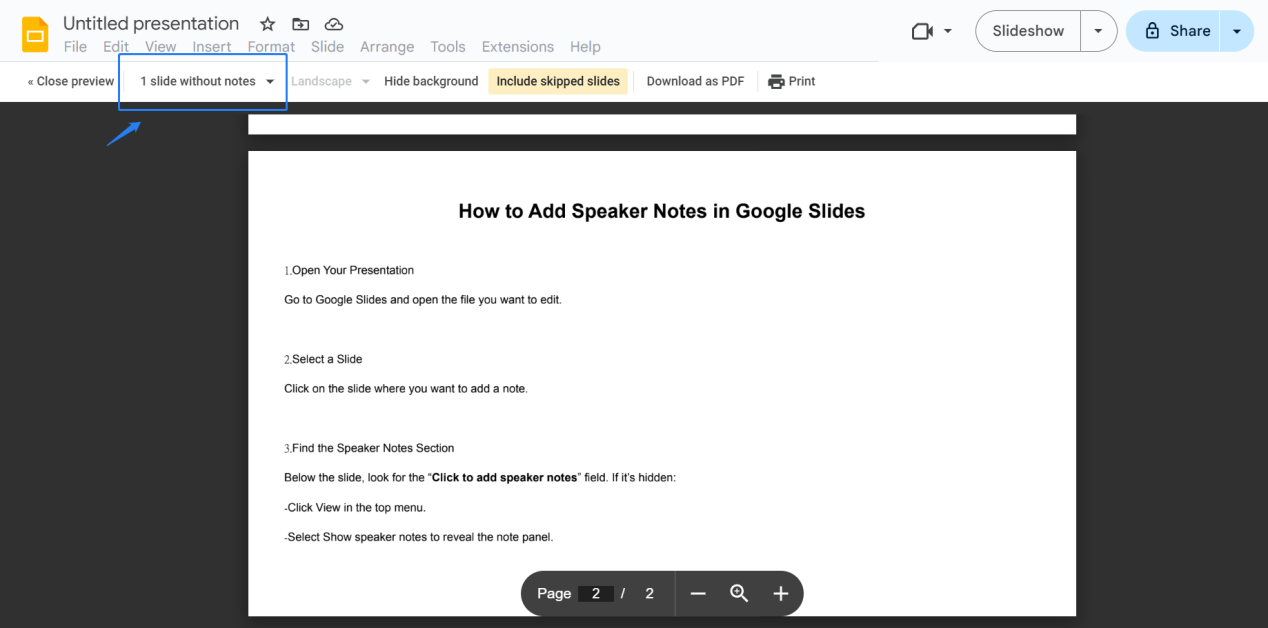Open the "1 slide without notes" dropdown

(x=202, y=81)
